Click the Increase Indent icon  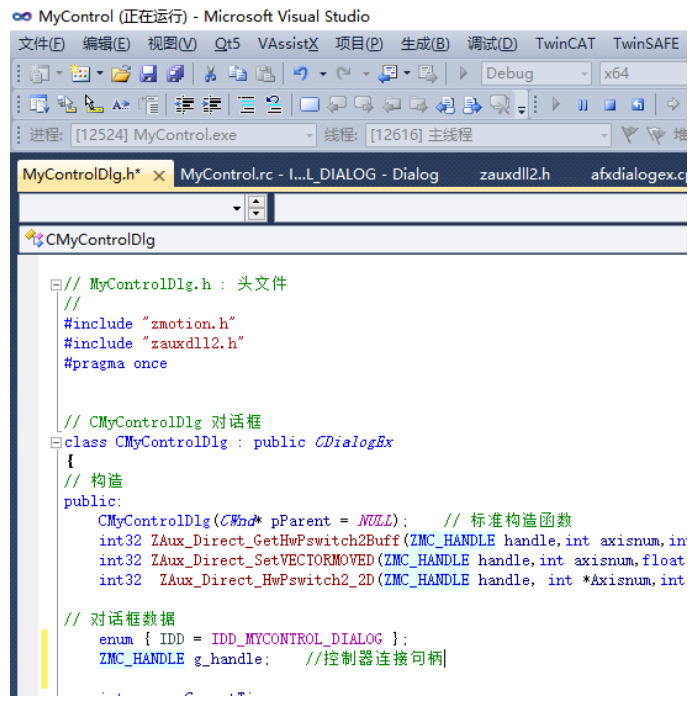[x=211, y=105]
